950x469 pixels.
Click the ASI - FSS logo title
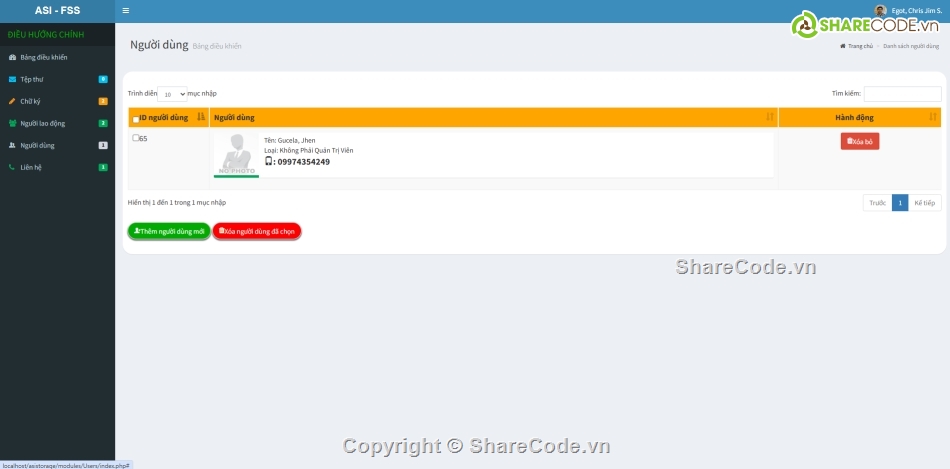pyautogui.click(x=58, y=11)
